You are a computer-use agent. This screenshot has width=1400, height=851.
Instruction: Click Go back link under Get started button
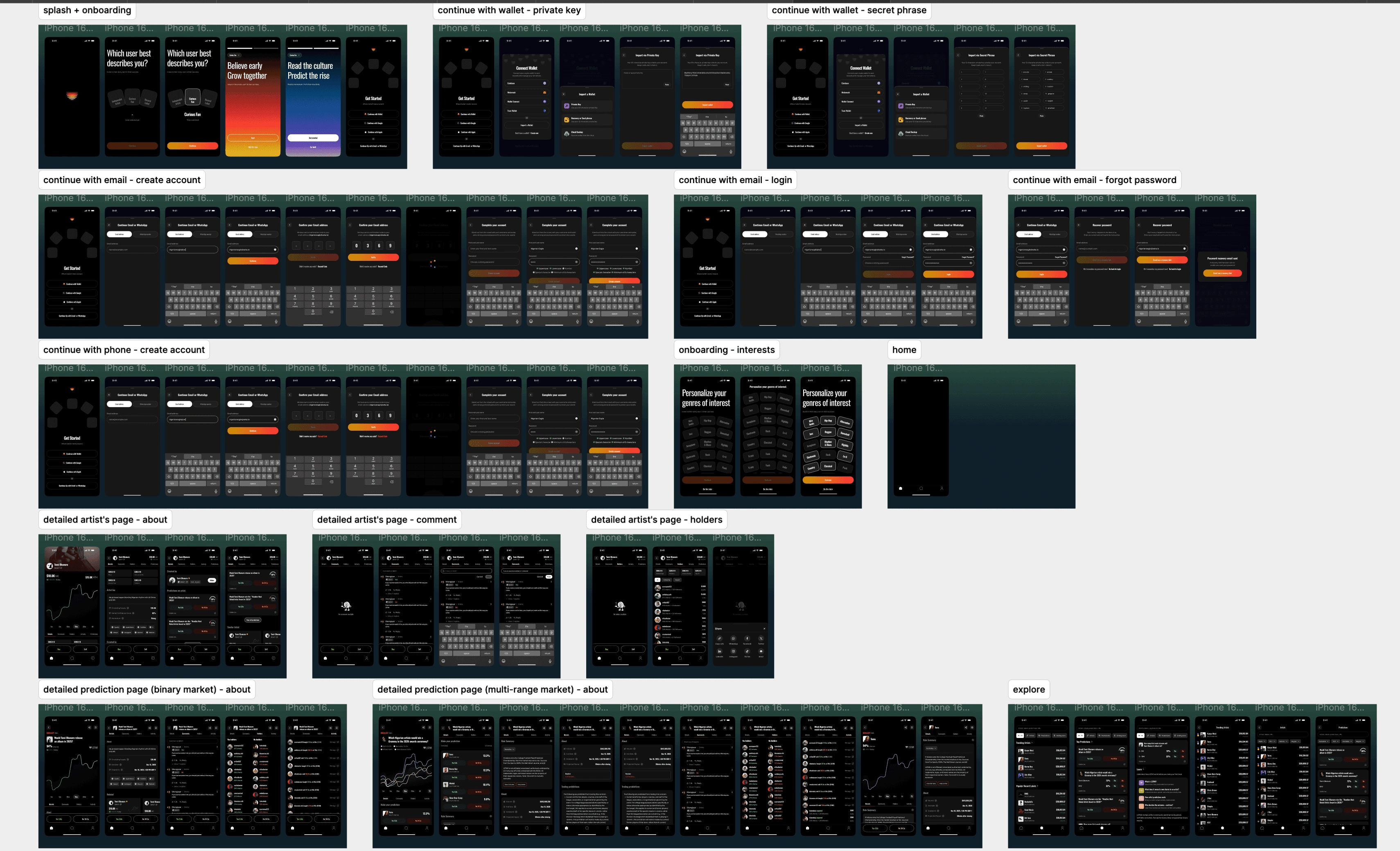(313, 147)
